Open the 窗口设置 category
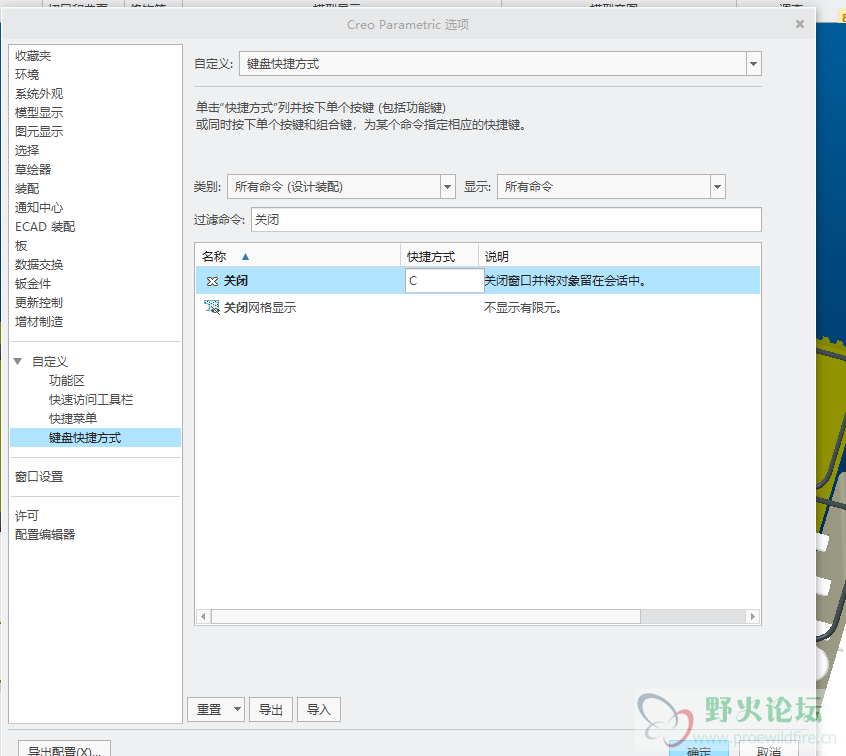846x756 pixels. [39, 476]
